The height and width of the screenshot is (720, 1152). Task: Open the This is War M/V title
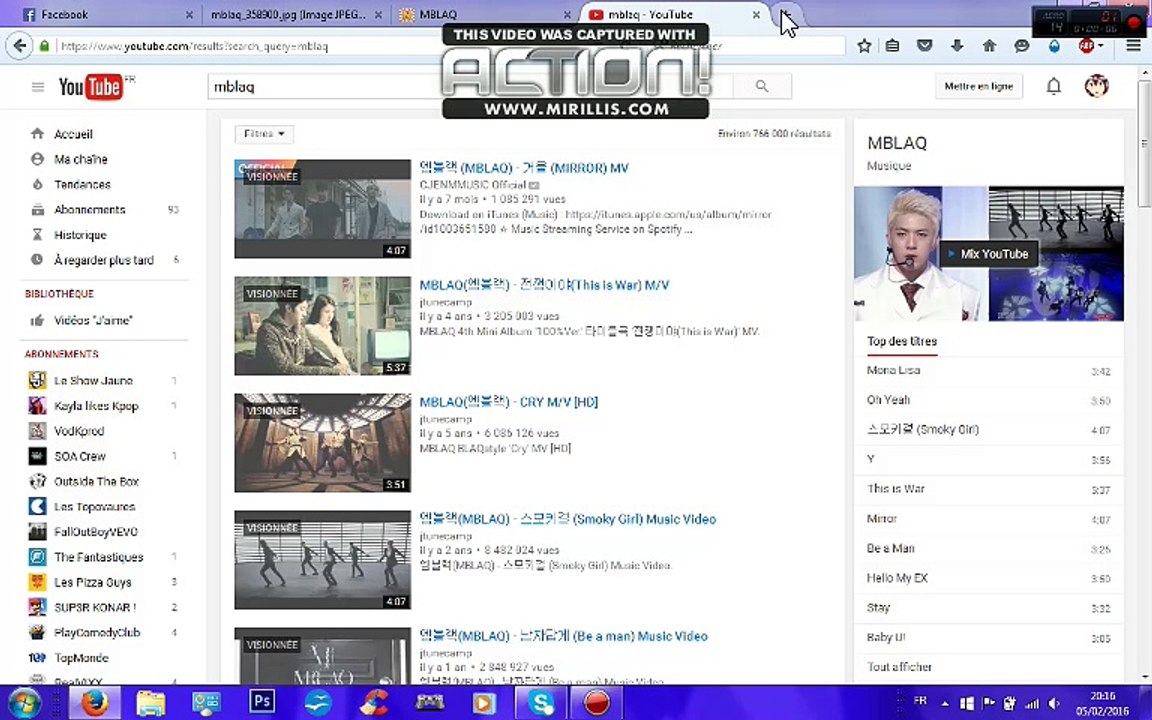tap(544, 284)
